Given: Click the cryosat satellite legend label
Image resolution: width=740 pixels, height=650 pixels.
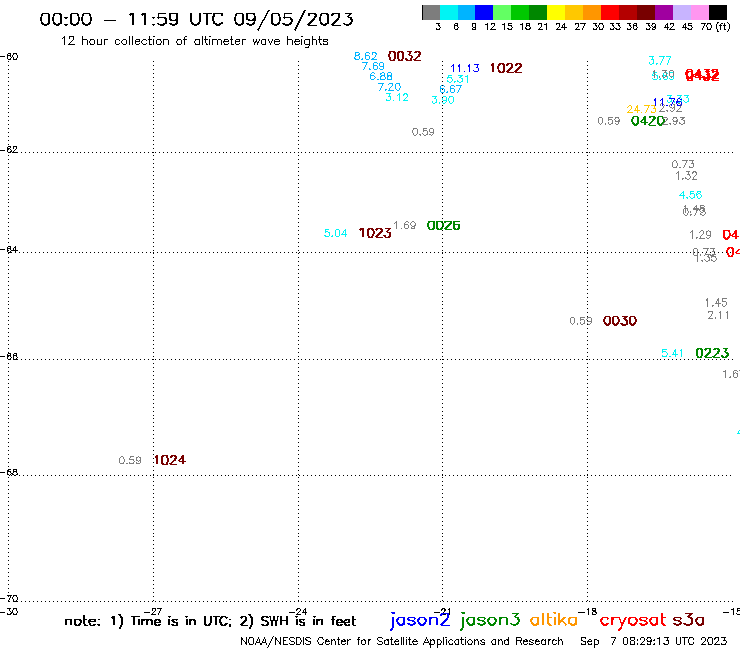Looking at the screenshot, I should pos(632,621).
